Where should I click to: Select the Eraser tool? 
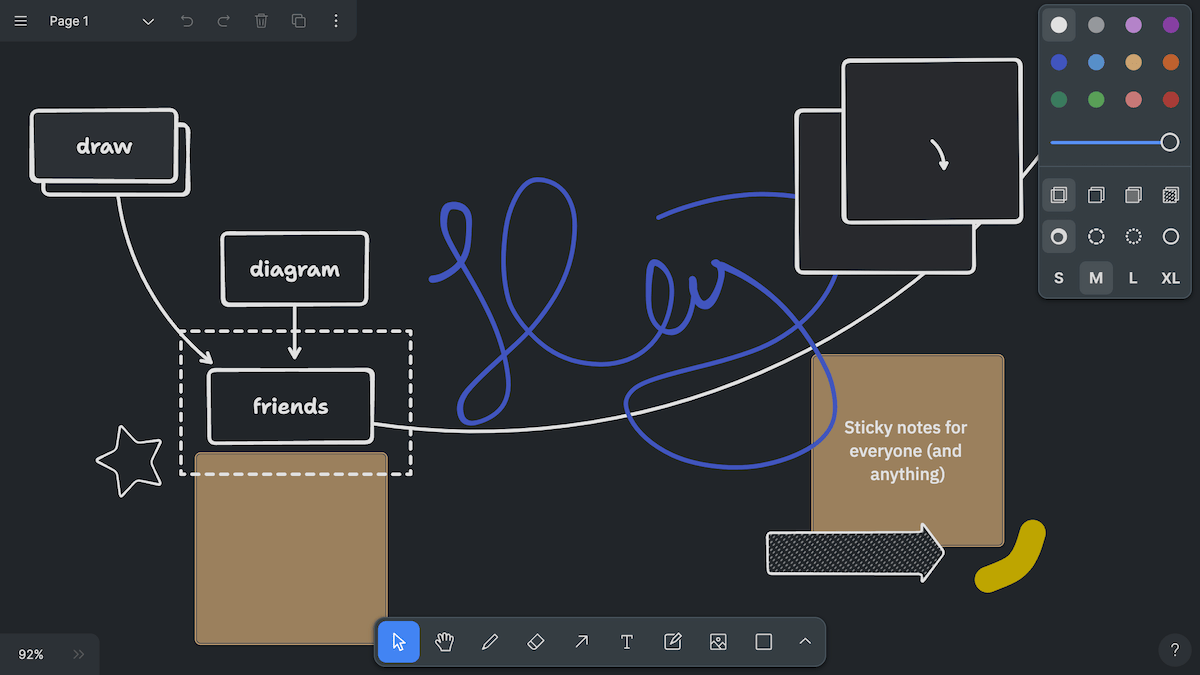coord(535,642)
